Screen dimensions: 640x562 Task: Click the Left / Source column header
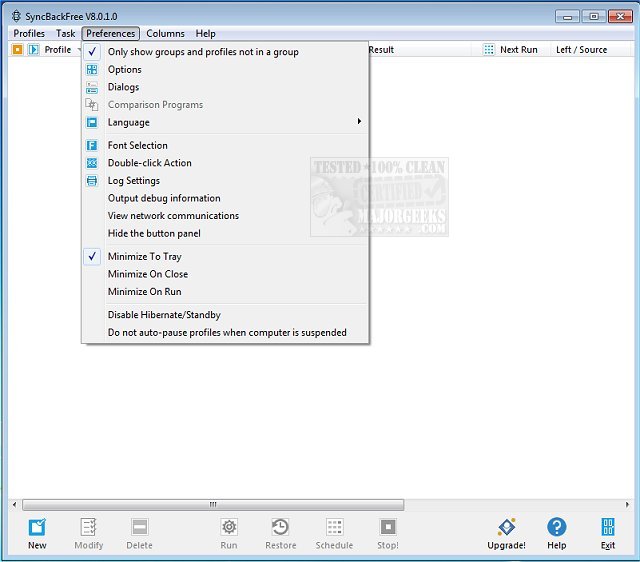coord(581,50)
